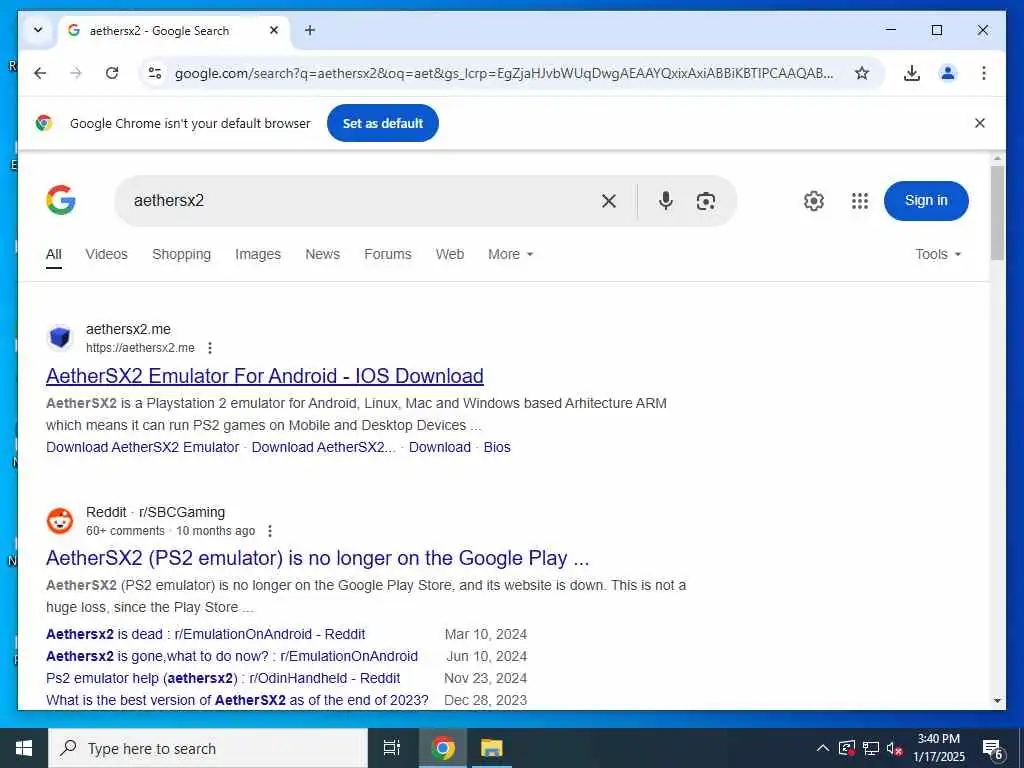Open the Google apps grid

point(860,201)
